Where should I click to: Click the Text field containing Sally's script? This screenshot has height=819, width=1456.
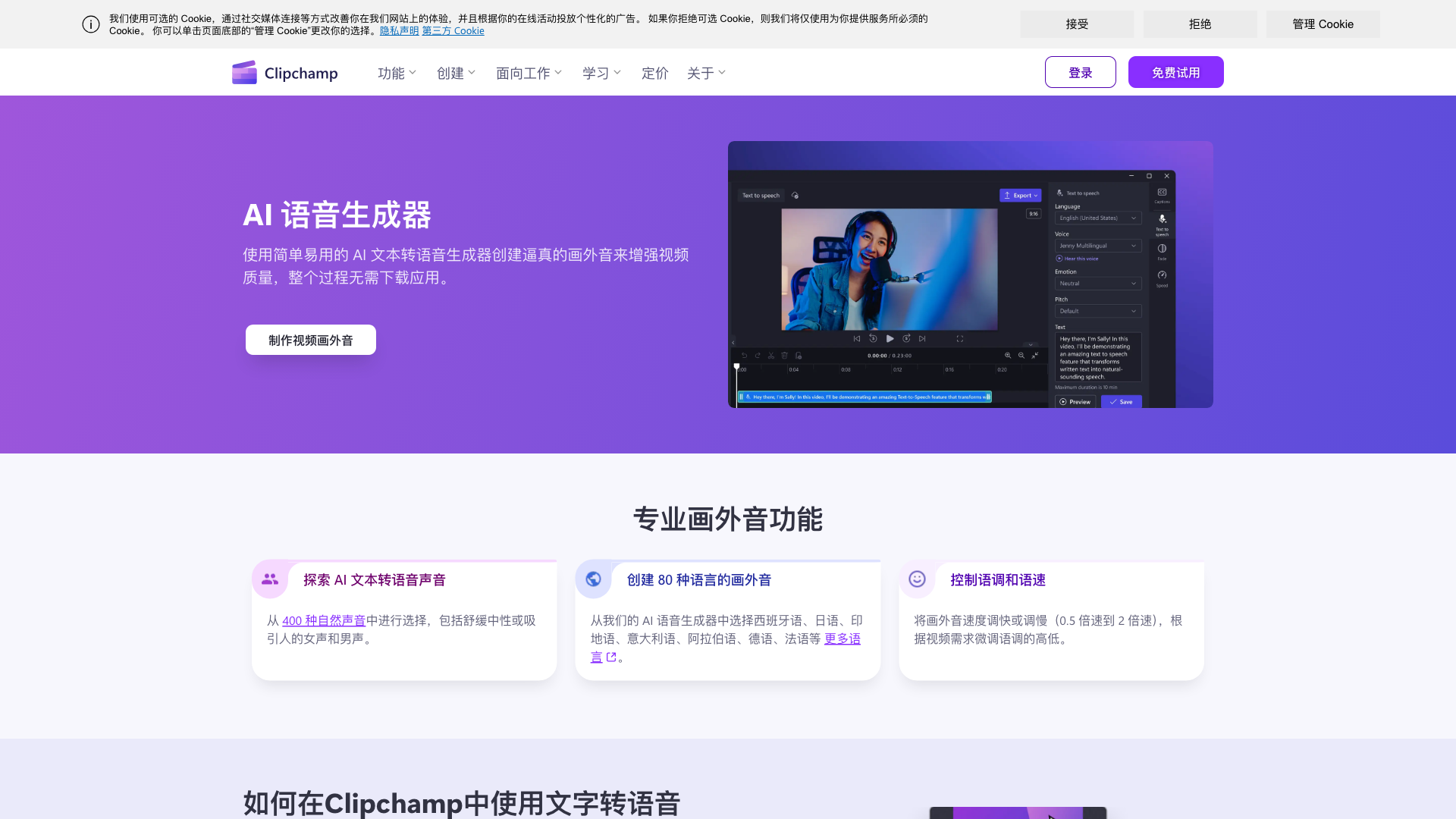pos(1098,357)
